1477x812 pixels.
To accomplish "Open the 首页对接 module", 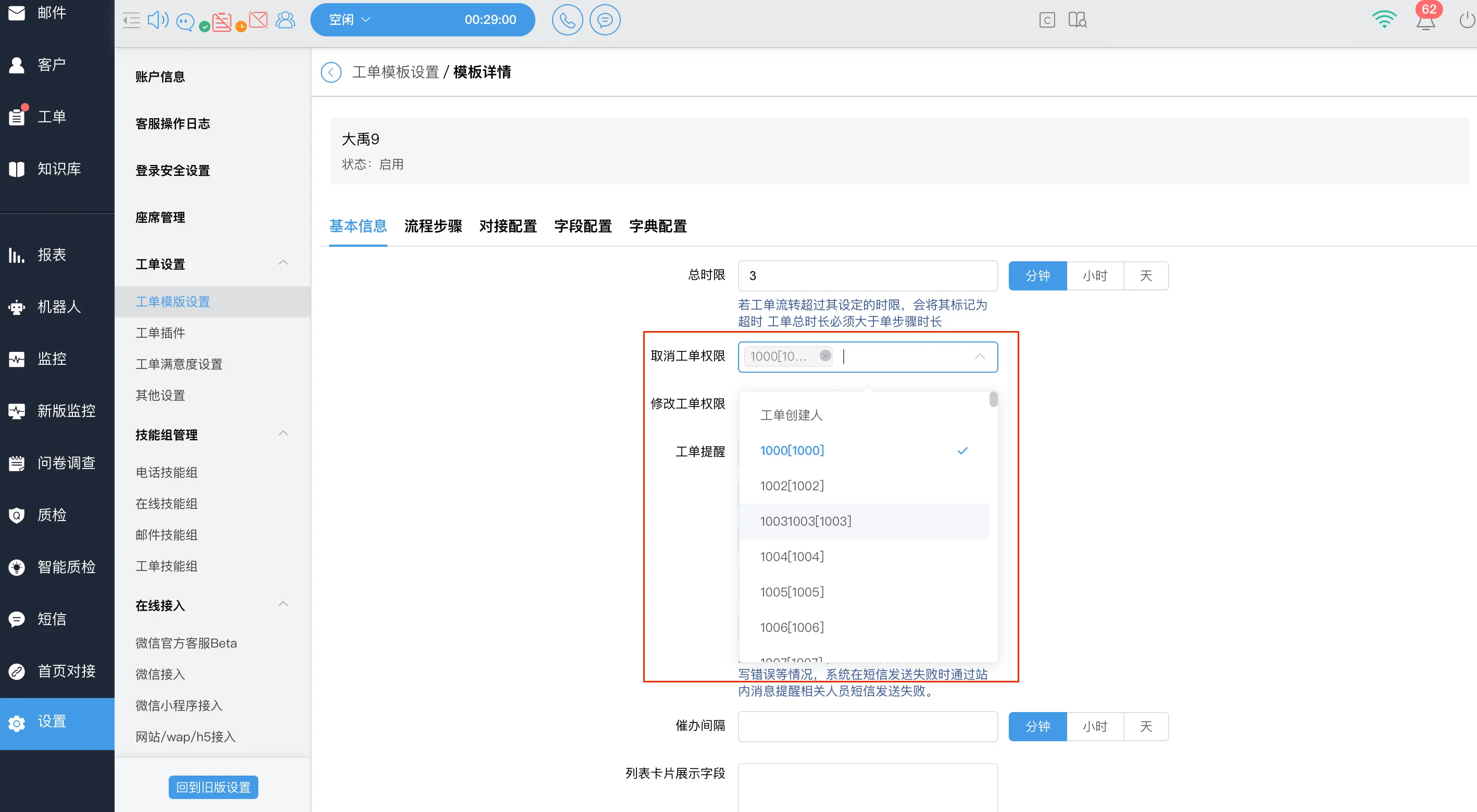I will pos(57,671).
